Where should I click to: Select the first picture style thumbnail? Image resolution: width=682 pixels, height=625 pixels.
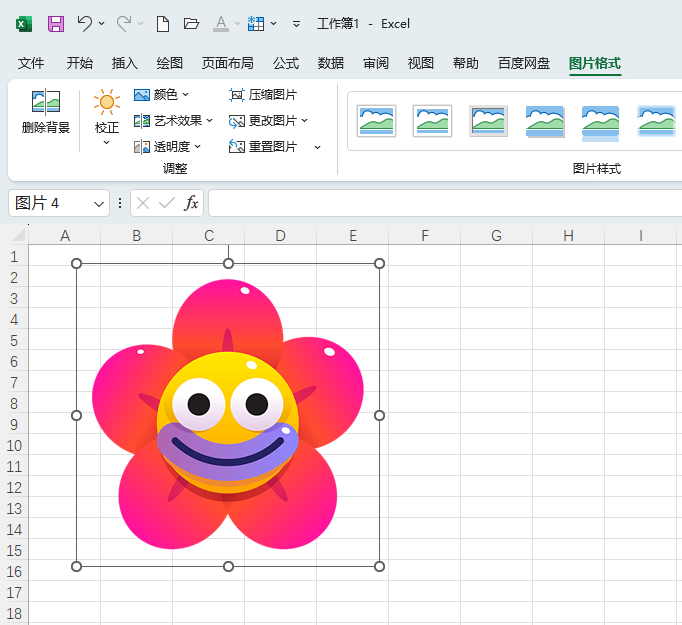point(376,121)
